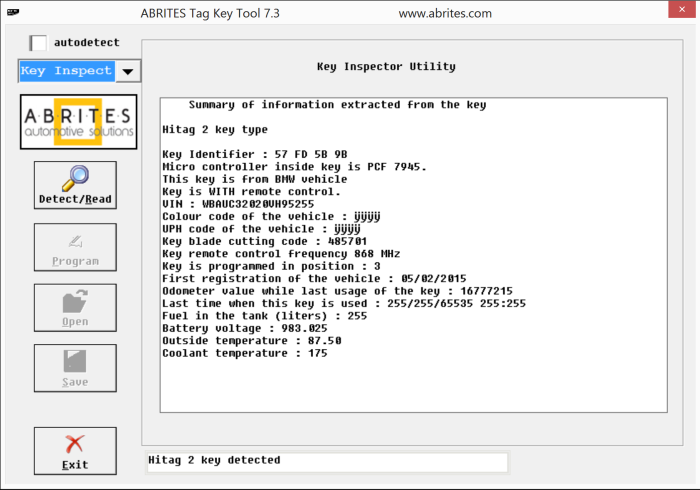Click the app icon in the title bar

pos(13,12)
